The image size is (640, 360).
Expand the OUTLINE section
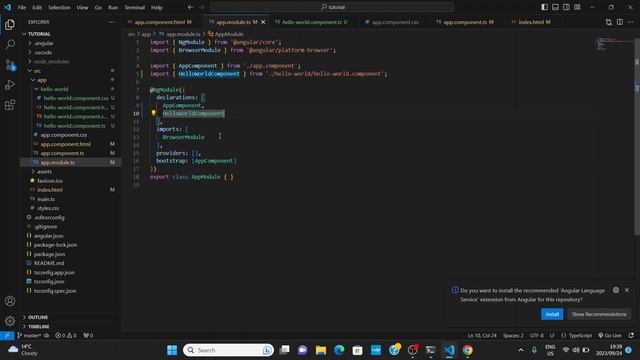tap(38, 317)
